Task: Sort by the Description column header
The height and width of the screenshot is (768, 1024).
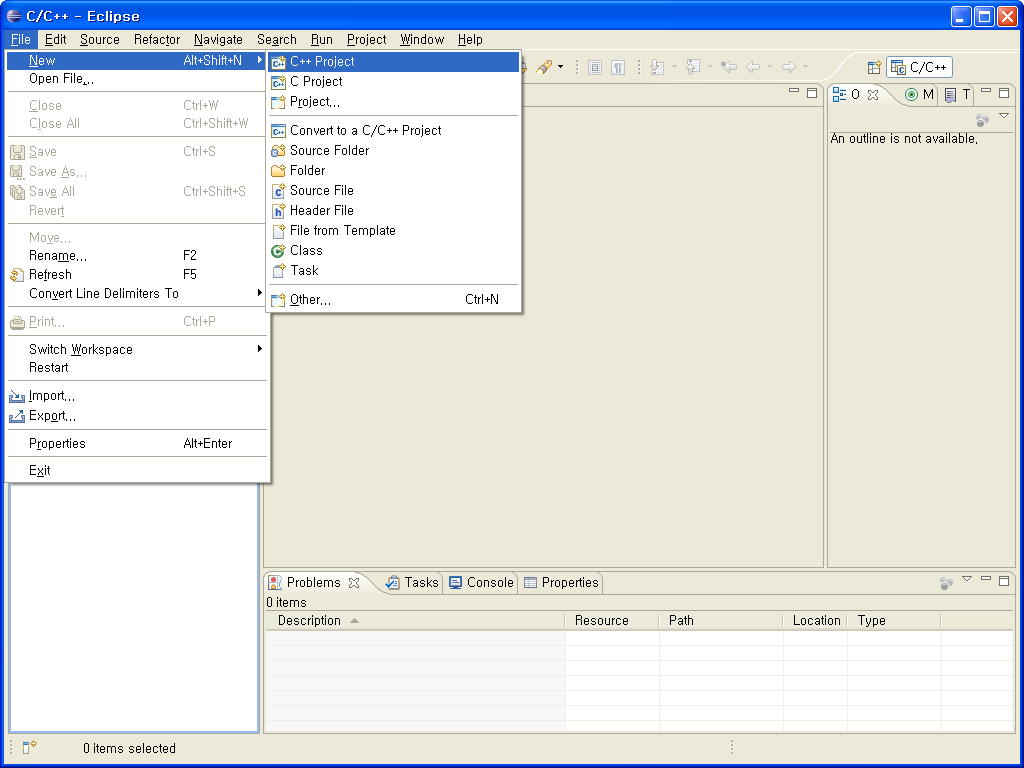Action: pos(415,620)
